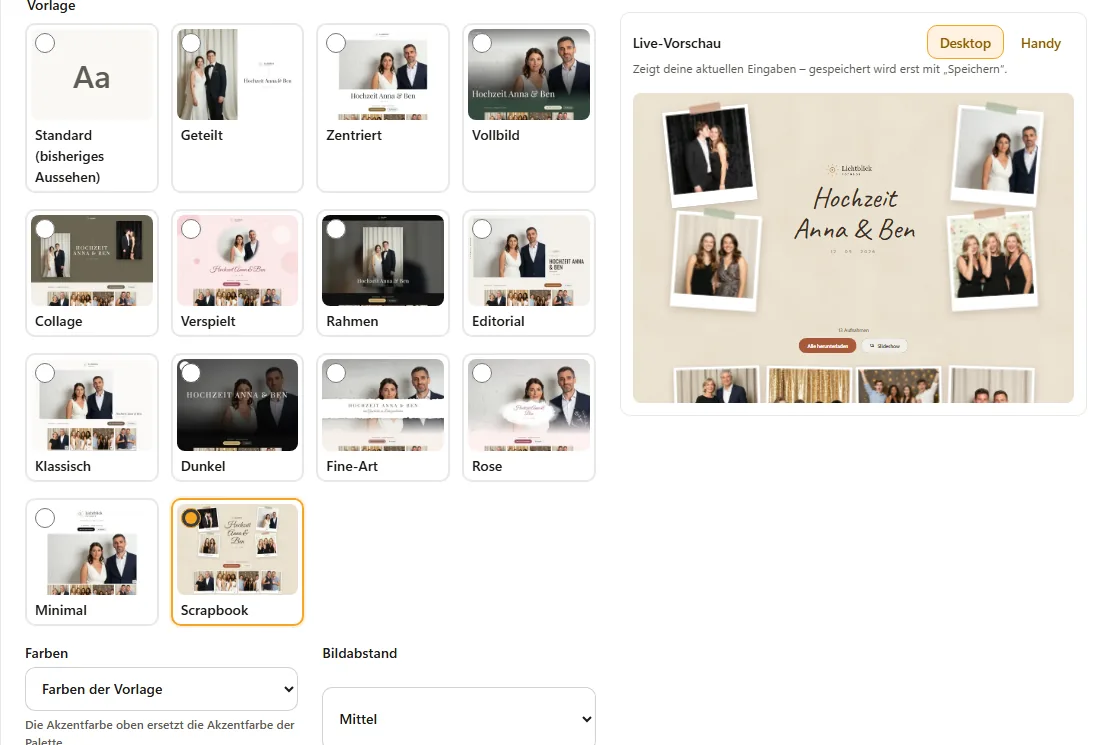Click the Minimal template preview image
This screenshot has height=745, width=1104.
tap(92, 550)
